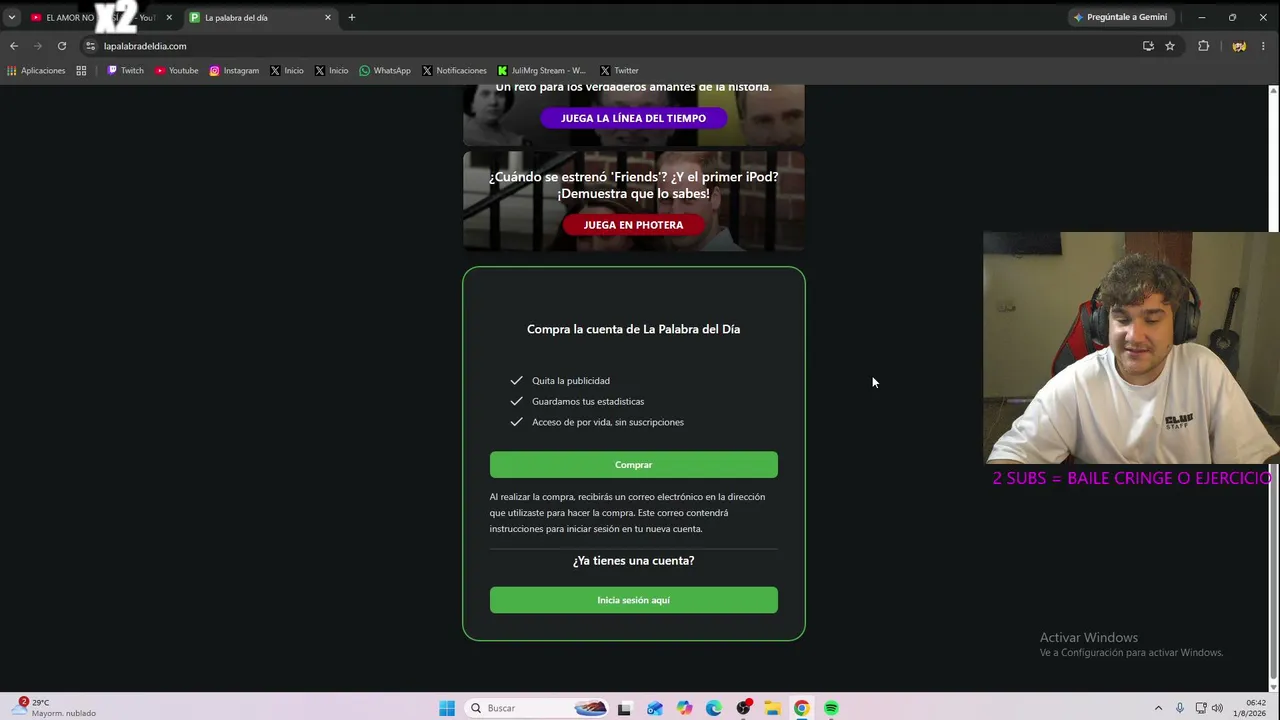This screenshot has width=1280, height=720.
Task: Click the install app icon in address bar
Action: point(1148,46)
